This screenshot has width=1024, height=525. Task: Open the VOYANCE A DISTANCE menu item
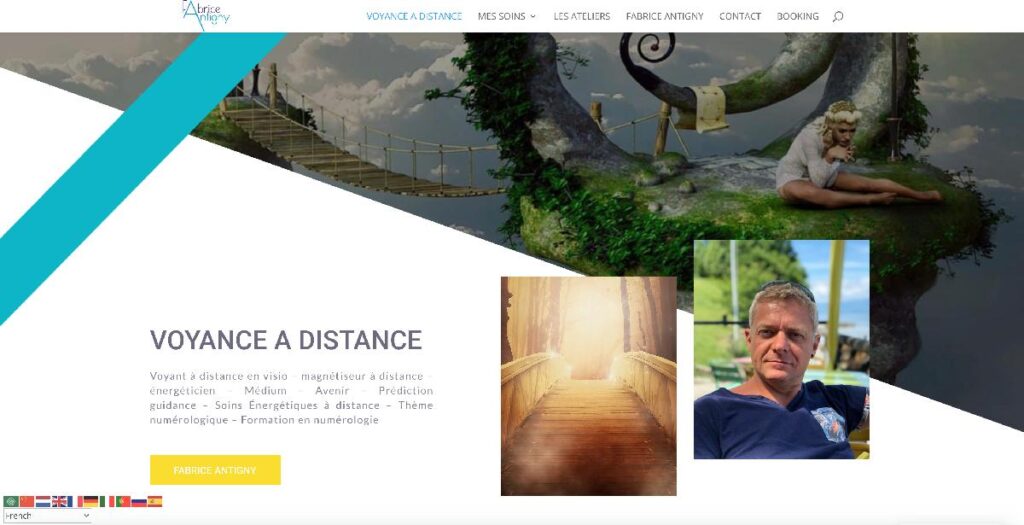(414, 16)
